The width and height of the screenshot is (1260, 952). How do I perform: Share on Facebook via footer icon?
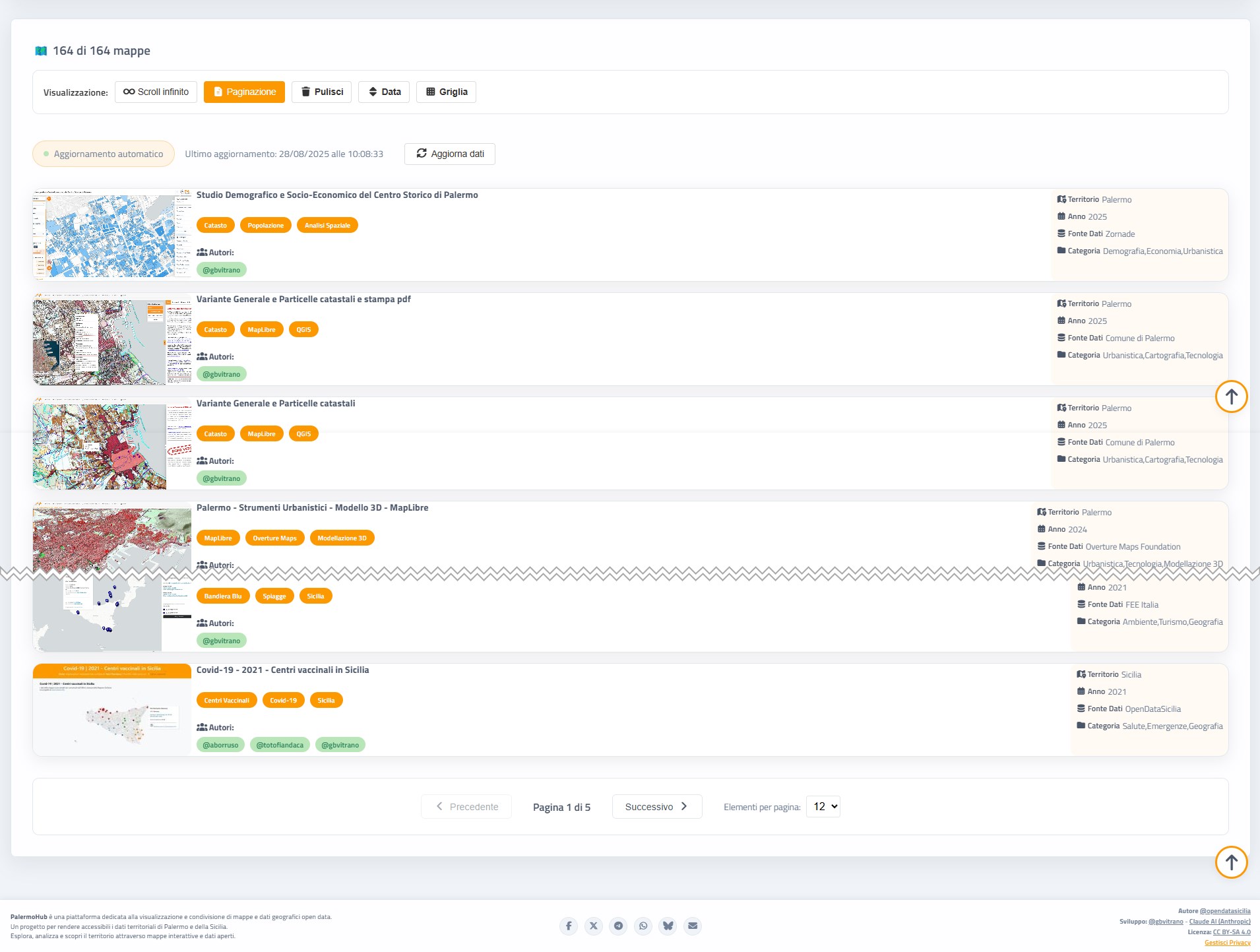[568, 926]
